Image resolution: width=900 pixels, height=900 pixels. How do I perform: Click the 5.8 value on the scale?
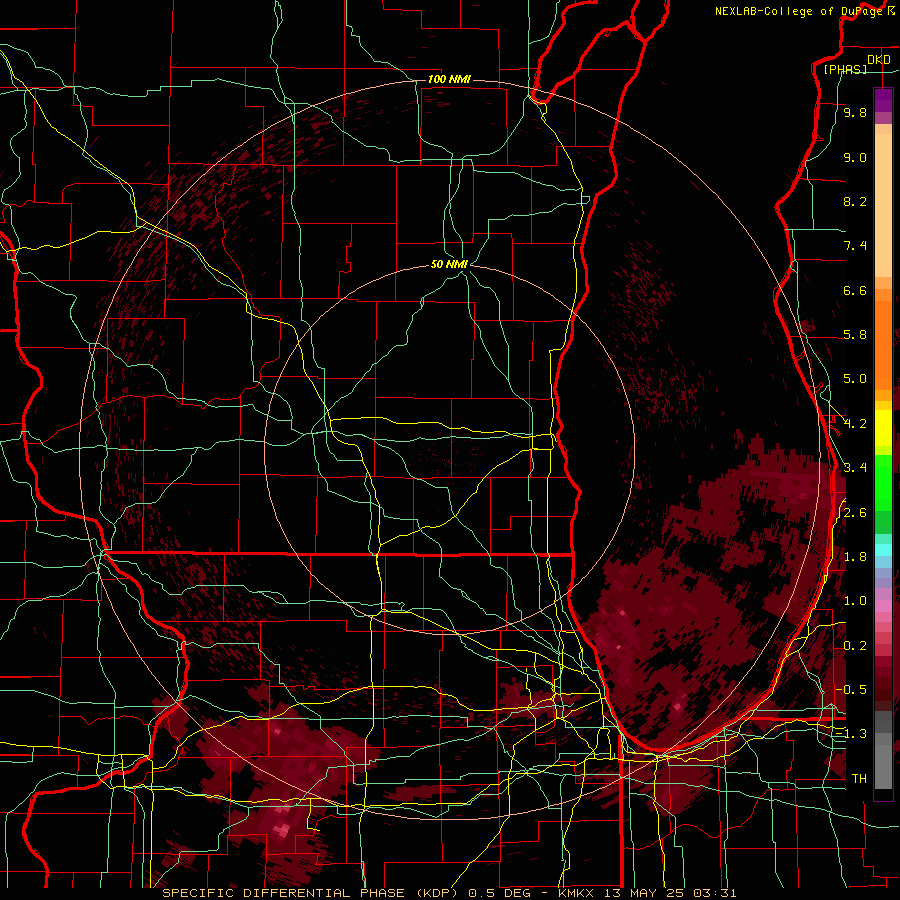click(x=855, y=335)
